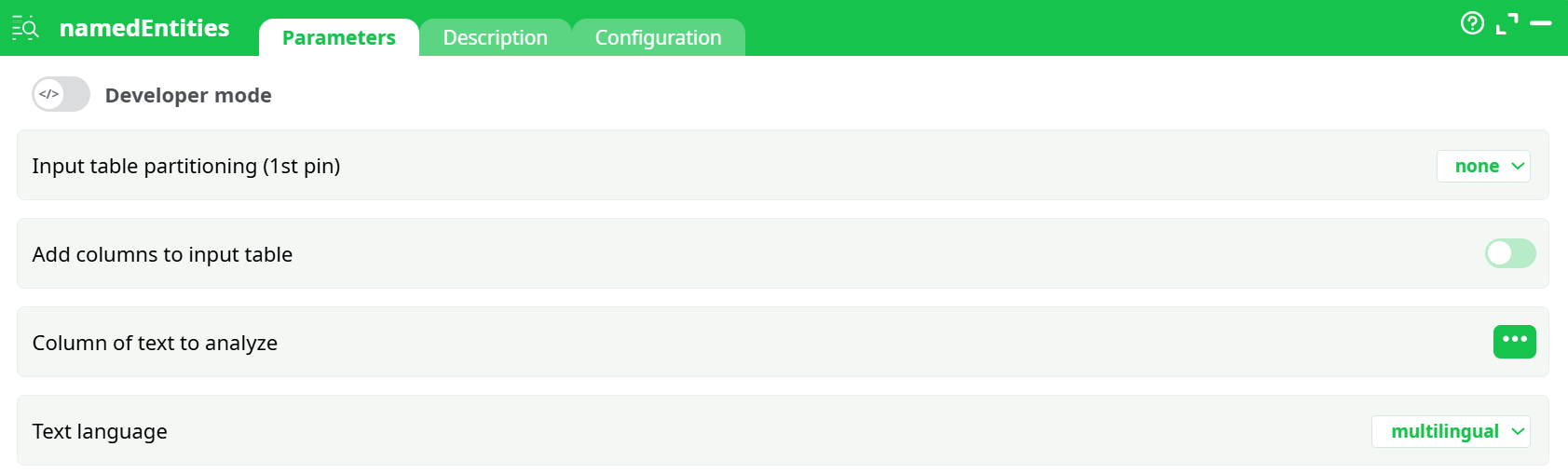Switch to the Parameters tab
Viewport: 1568px width, 474px height.
point(339,38)
